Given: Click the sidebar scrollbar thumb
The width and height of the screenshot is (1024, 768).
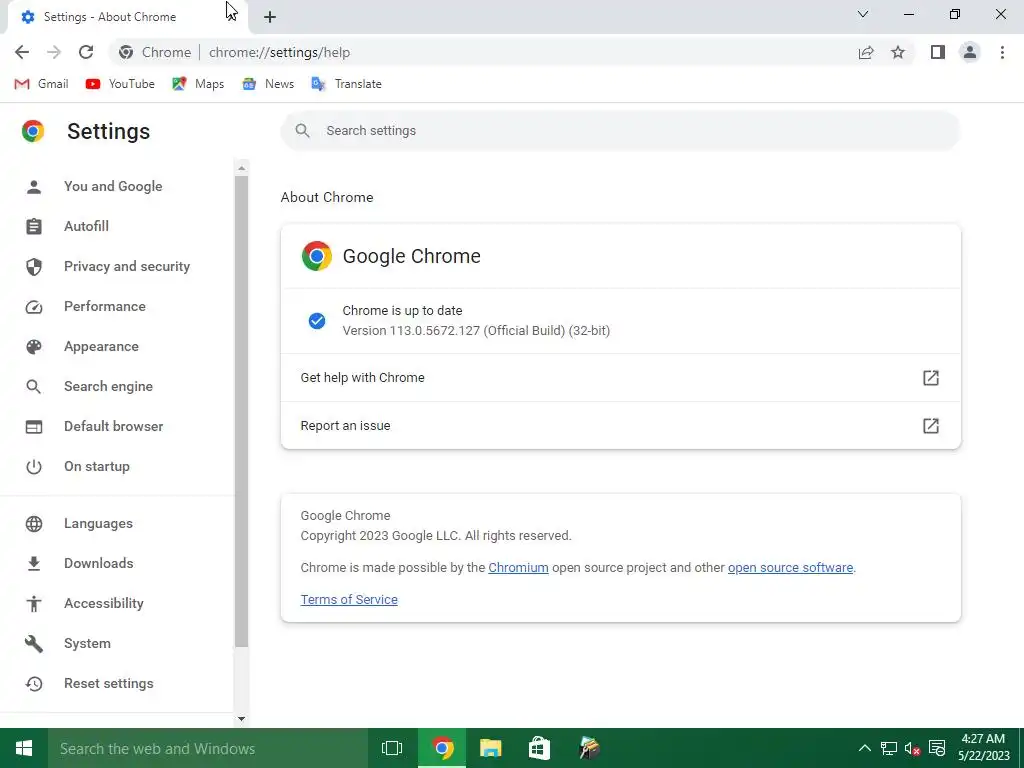Looking at the screenshot, I should tap(242, 411).
